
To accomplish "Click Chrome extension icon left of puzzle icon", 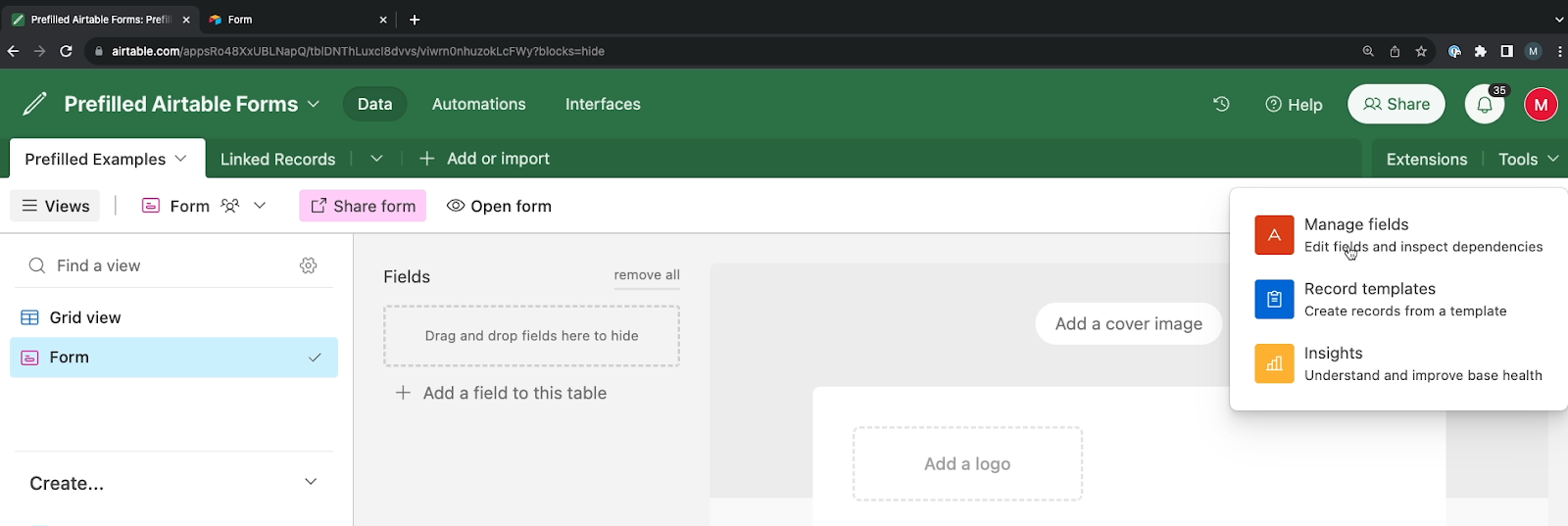I will 1454,51.
